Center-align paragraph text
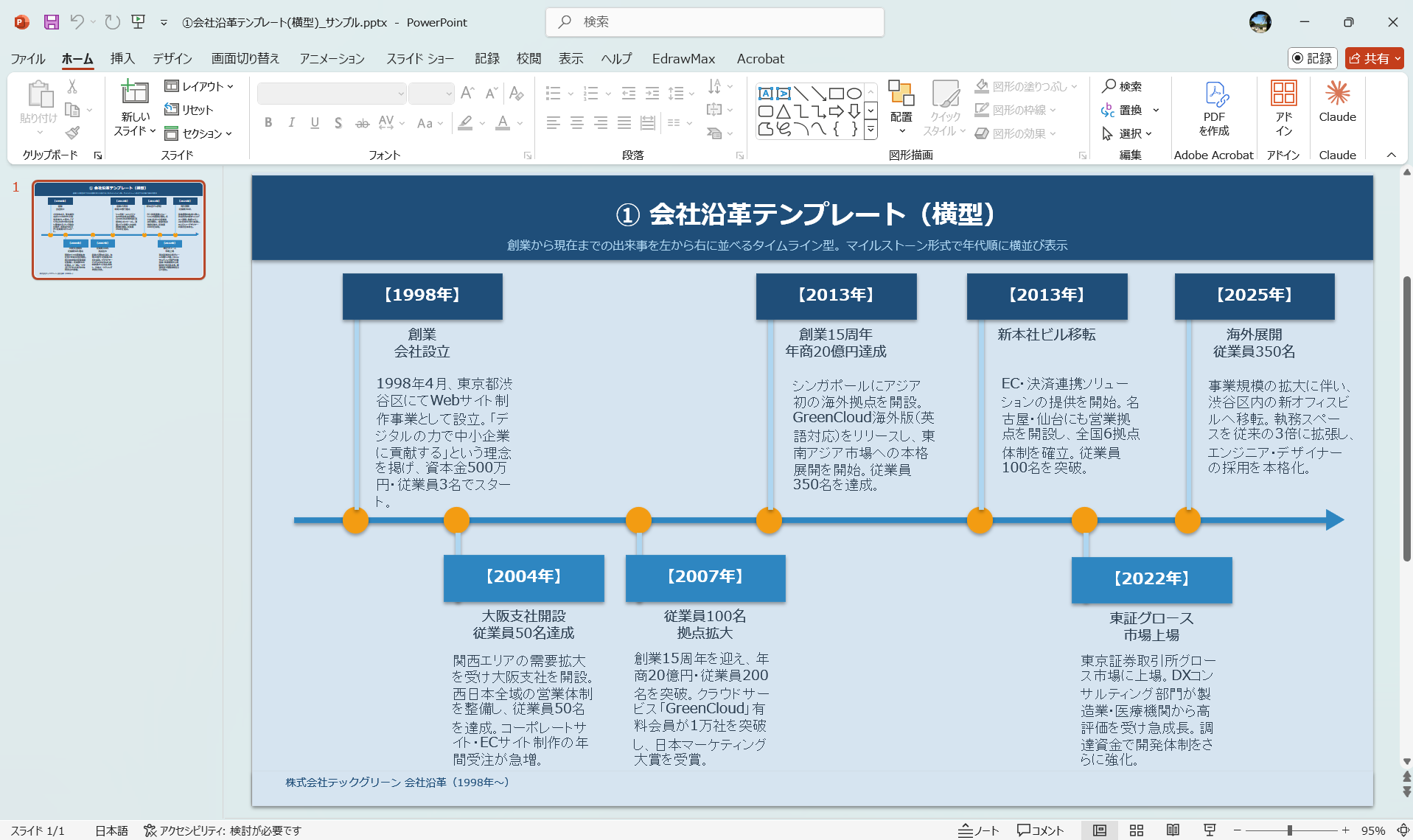This screenshot has height=840, width=1413. point(577,123)
